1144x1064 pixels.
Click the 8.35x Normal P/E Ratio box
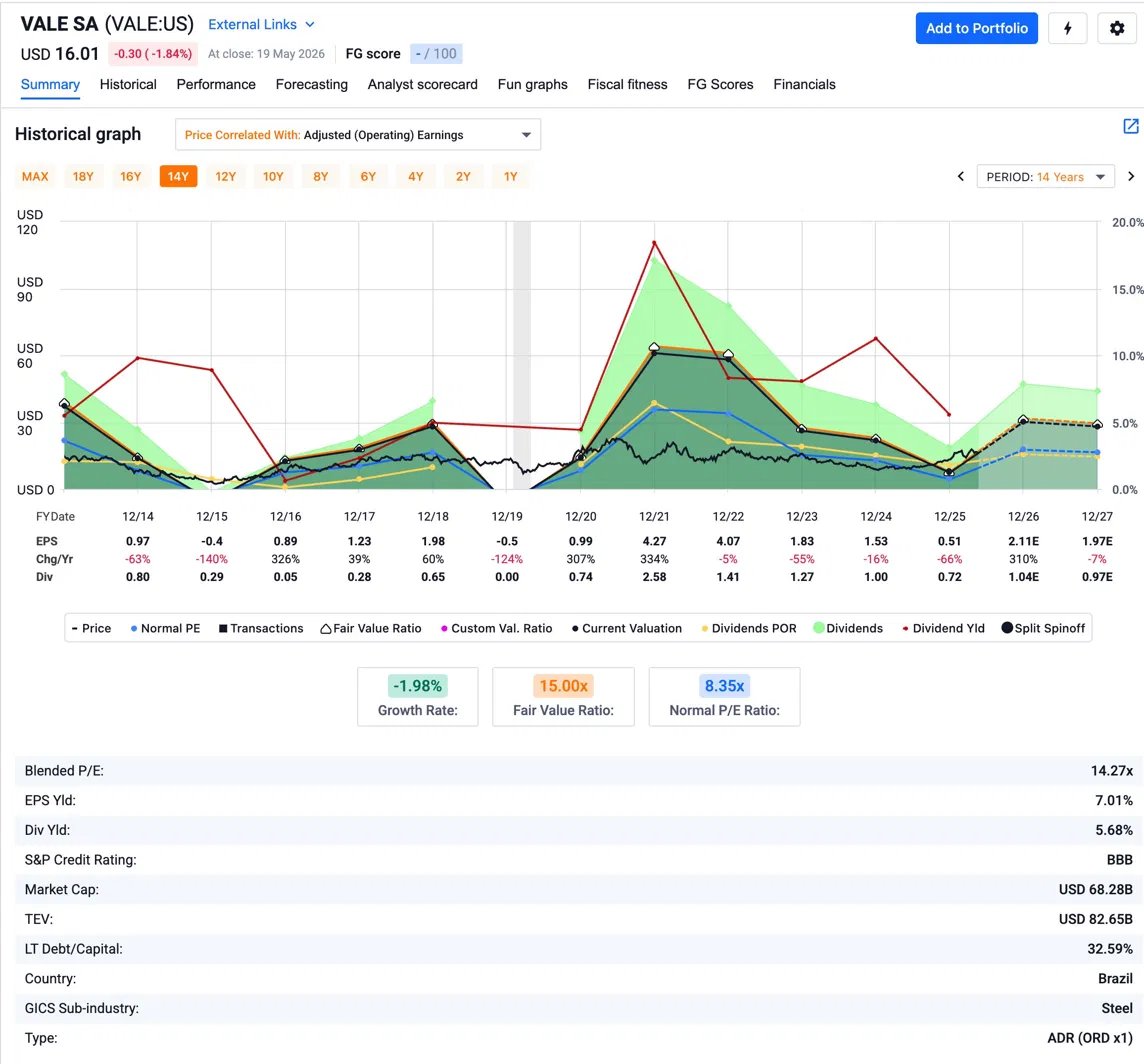tap(724, 697)
